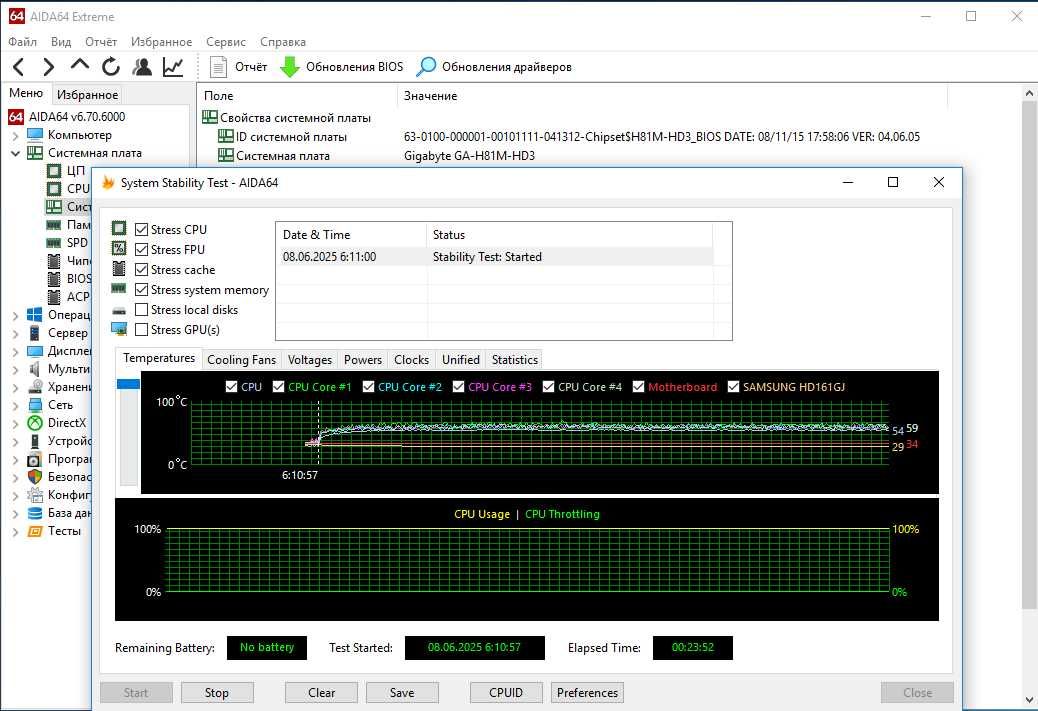
Task: Toggle the SAMSUNG HD161GJ graph checkbox
Action: (x=733, y=387)
